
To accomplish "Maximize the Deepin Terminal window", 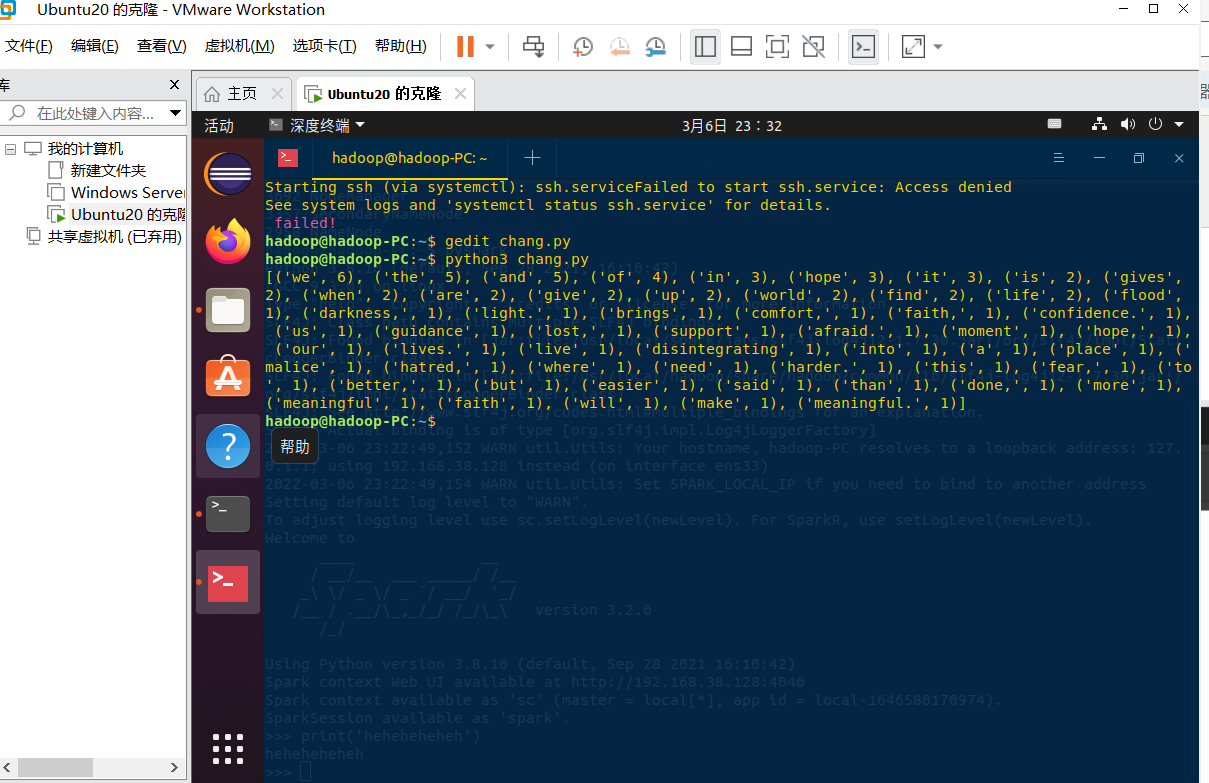I will 1139,158.
